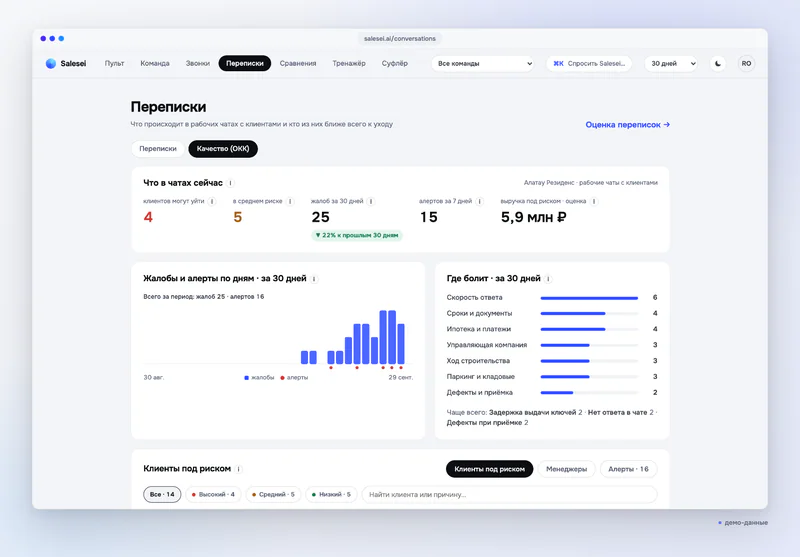Click the Salesei logo icon
The width and height of the screenshot is (800, 557).
(x=51, y=63)
